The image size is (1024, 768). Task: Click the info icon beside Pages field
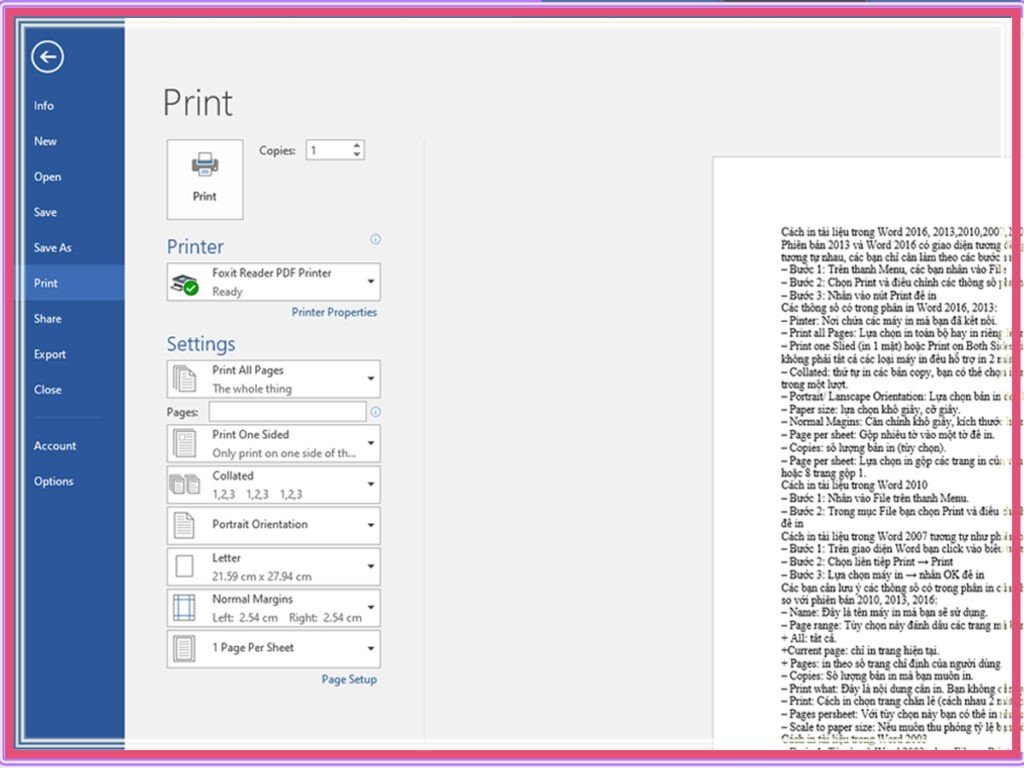375,412
